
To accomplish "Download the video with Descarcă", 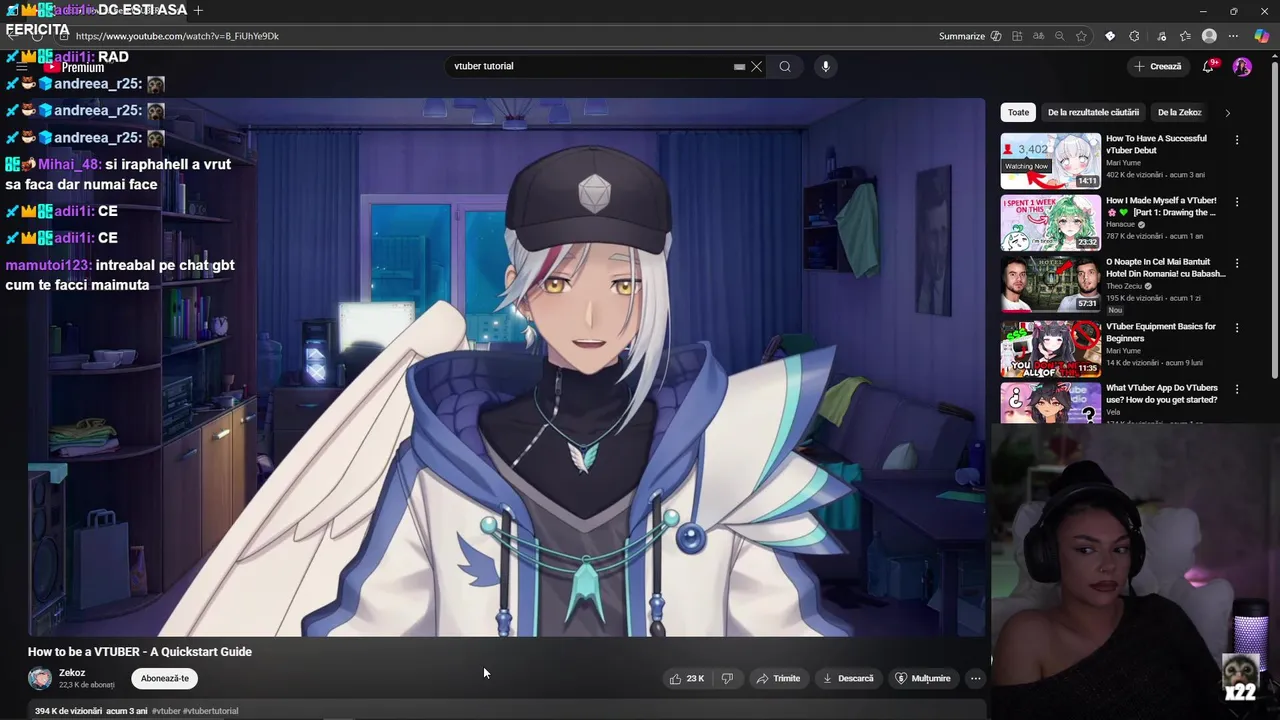I will pos(848,678).
